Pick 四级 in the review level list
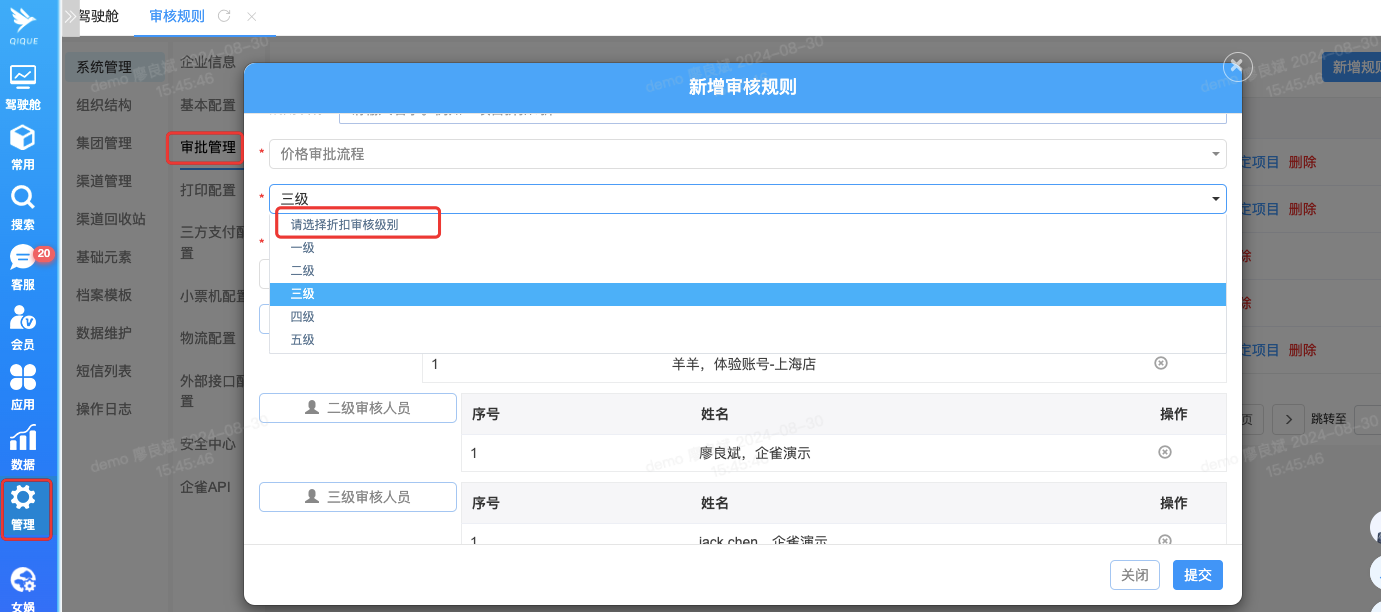Viewport: 1381px width, 612px height. pos(303,317)
